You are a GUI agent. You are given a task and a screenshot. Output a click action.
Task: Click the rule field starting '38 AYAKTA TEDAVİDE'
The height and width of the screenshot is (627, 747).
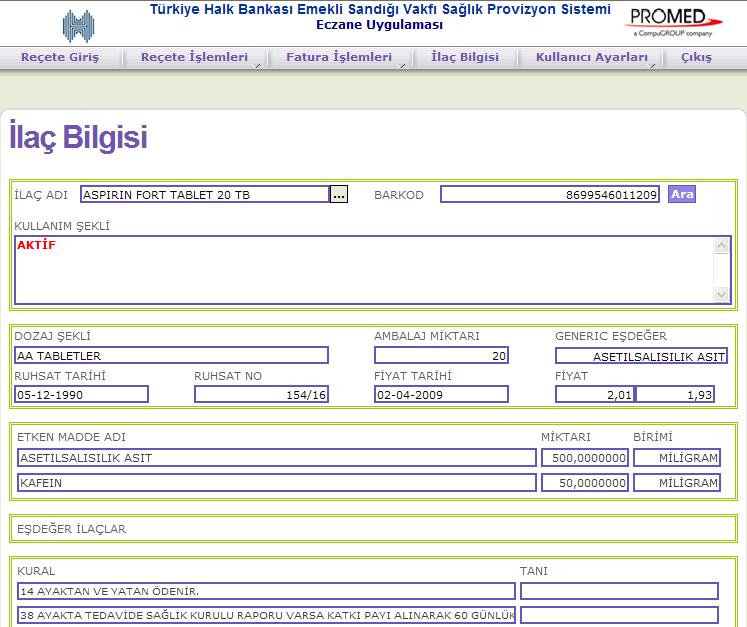point(266,615)
